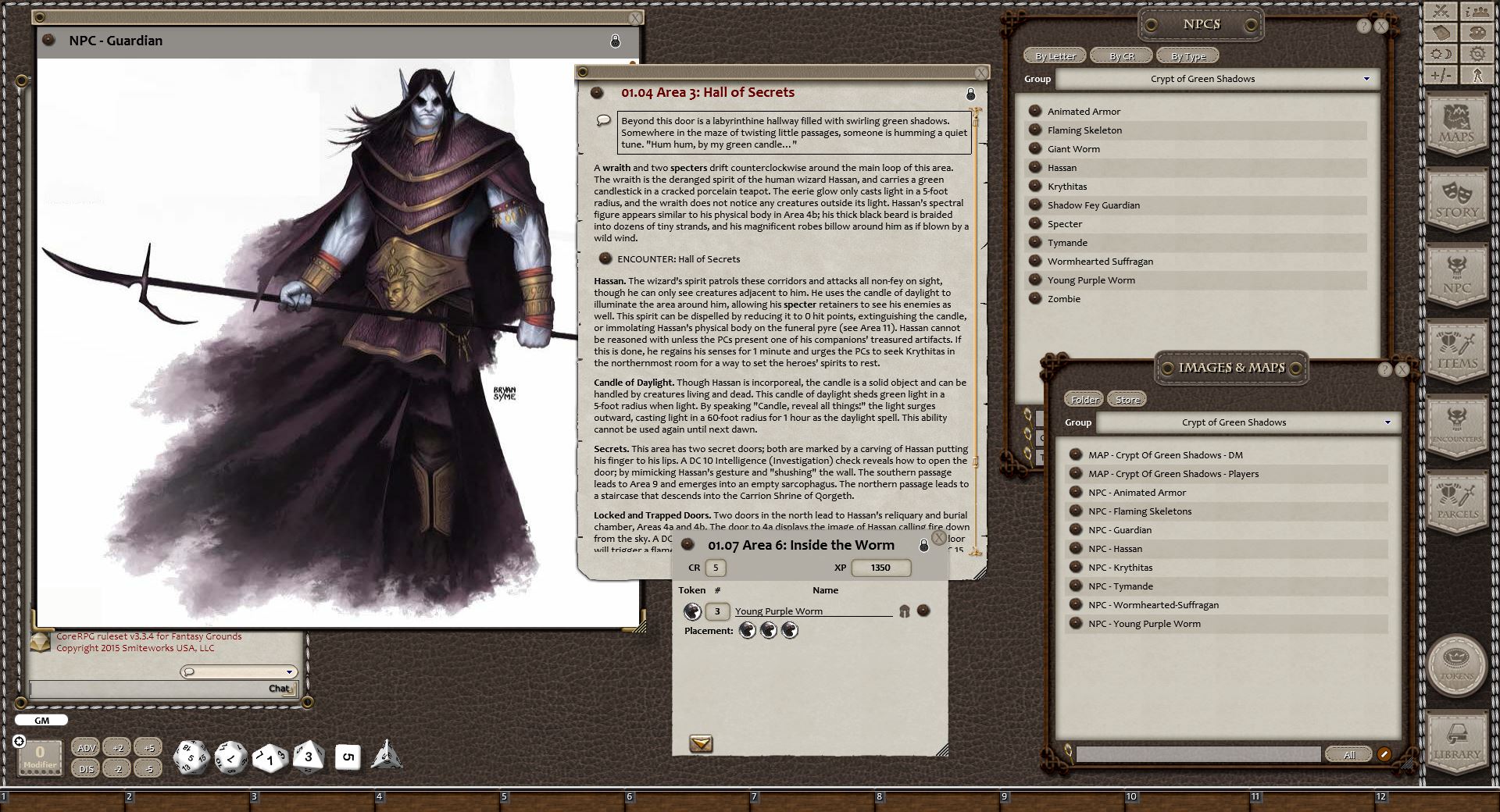Viewport: 1500px width, 812px height.
Task: Select the By Letter tab in NPCs
Action: tap(1055, 56)
